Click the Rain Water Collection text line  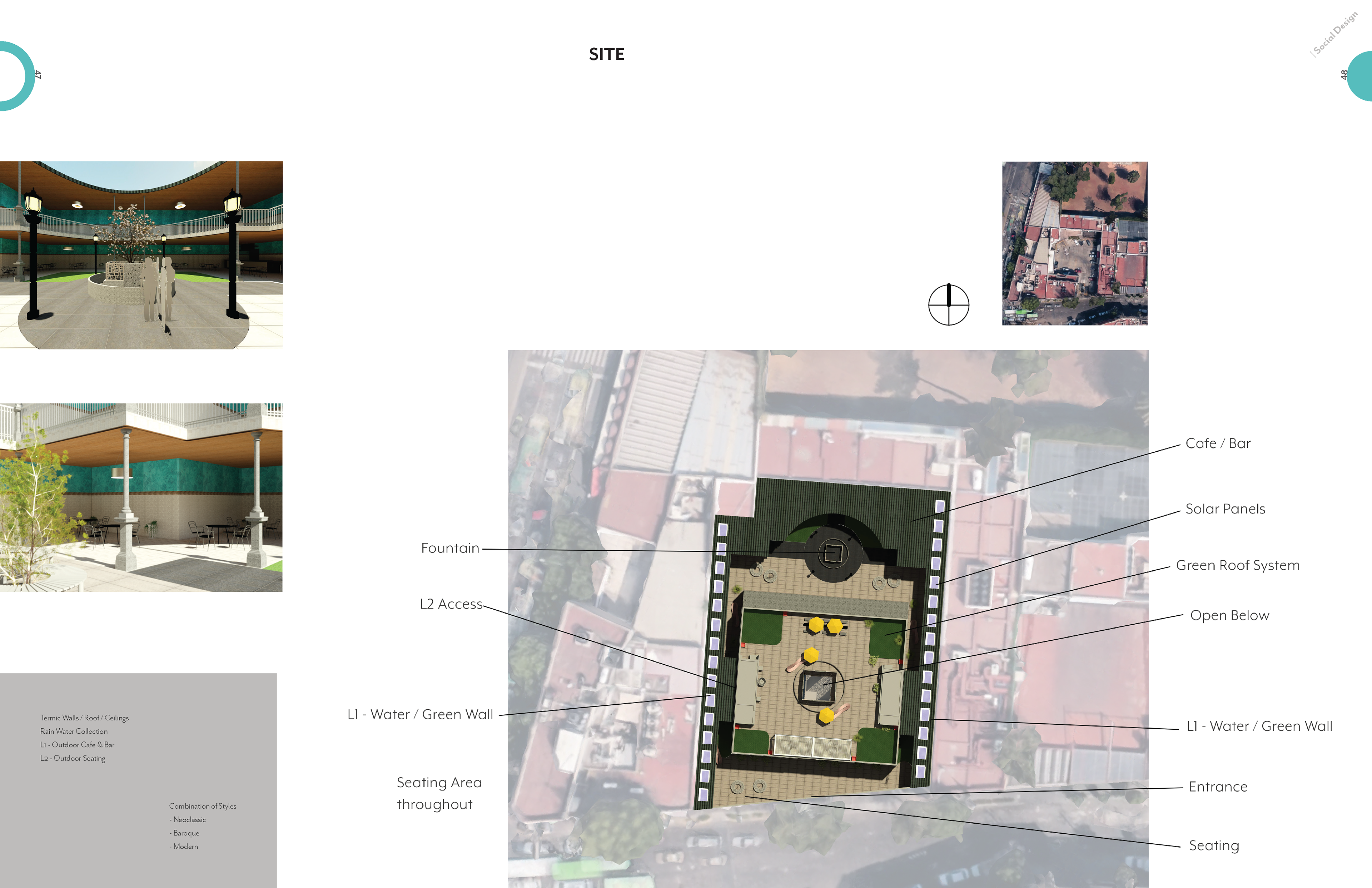(74, 731)
